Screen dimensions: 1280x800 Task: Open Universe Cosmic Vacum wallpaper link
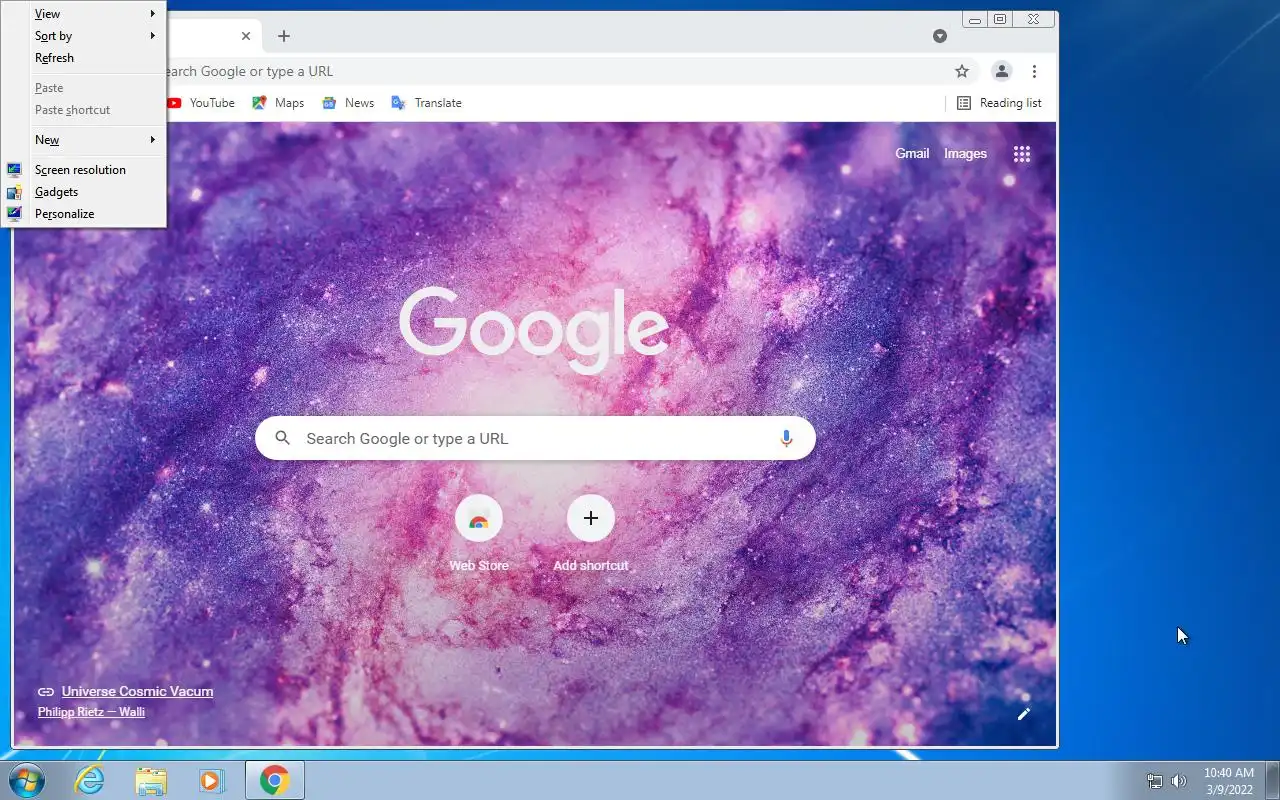[x=137, y=691]
